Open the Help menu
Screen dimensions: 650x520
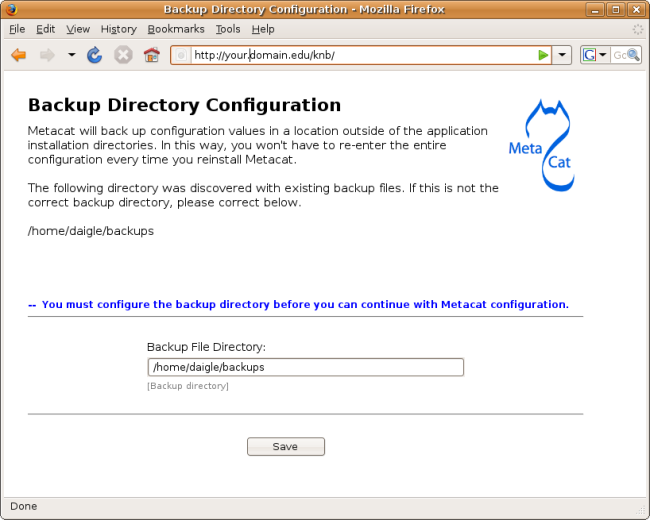point(263,30)
